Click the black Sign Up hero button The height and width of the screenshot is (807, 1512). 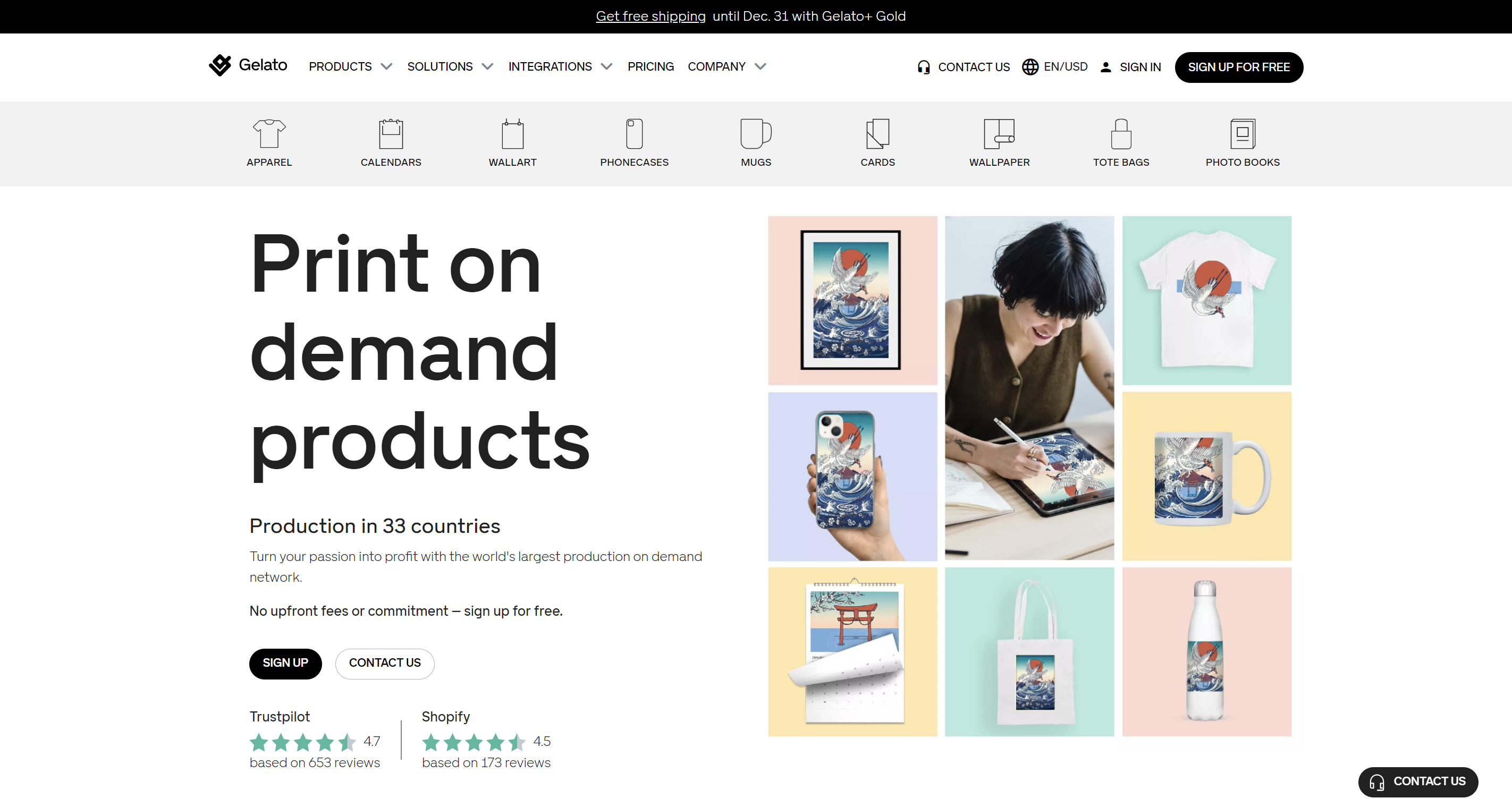click(x=285, y=662)
